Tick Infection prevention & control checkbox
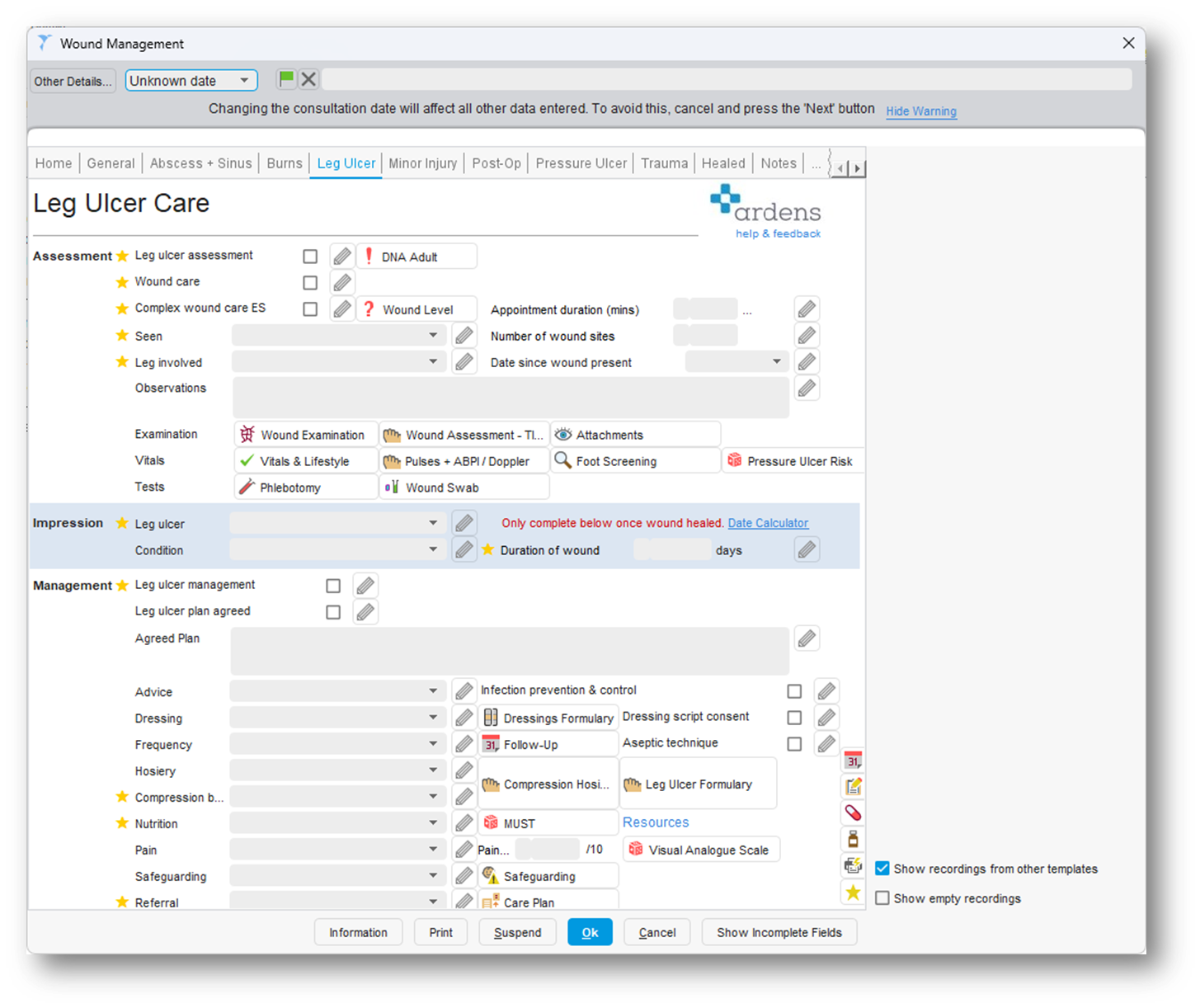The image size is (1200, 1008). [794, 691]
